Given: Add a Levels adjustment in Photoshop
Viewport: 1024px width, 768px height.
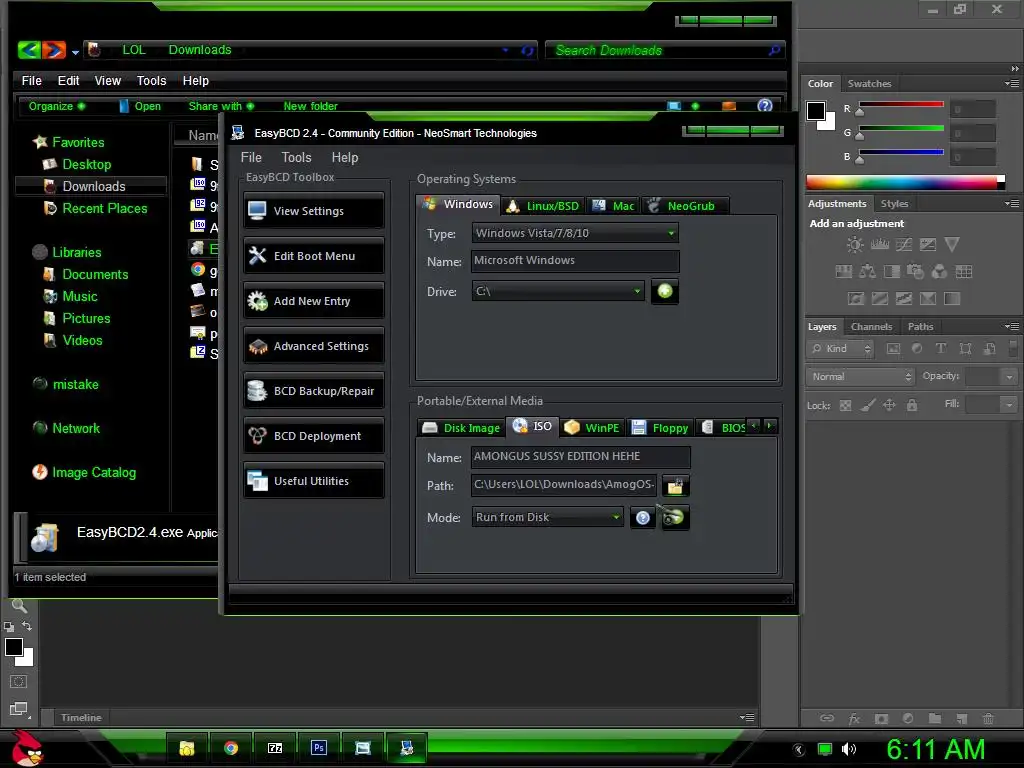Looking at the screenshot, I should point(880,245).
